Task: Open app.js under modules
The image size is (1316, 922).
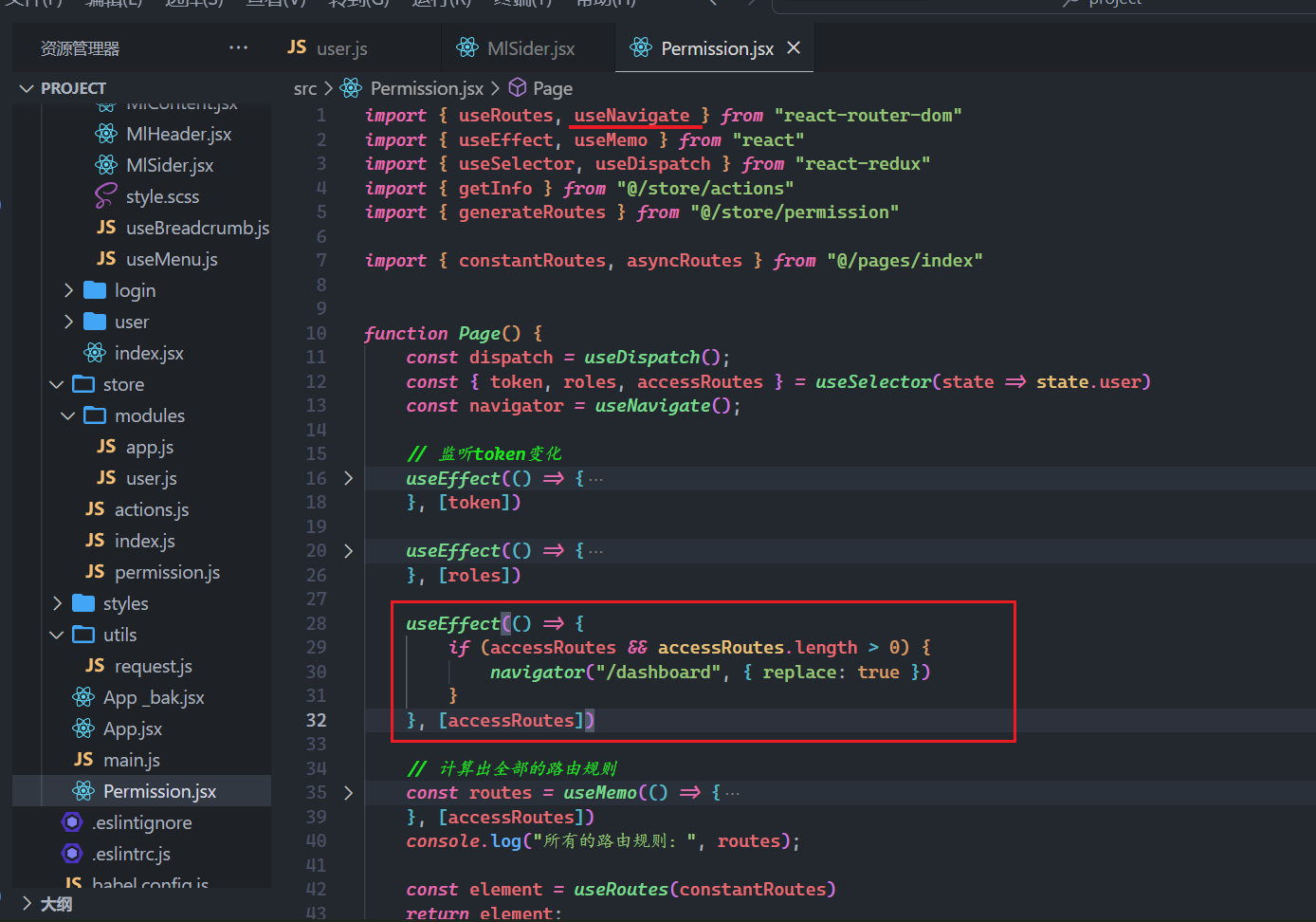Action: (150, 447)
